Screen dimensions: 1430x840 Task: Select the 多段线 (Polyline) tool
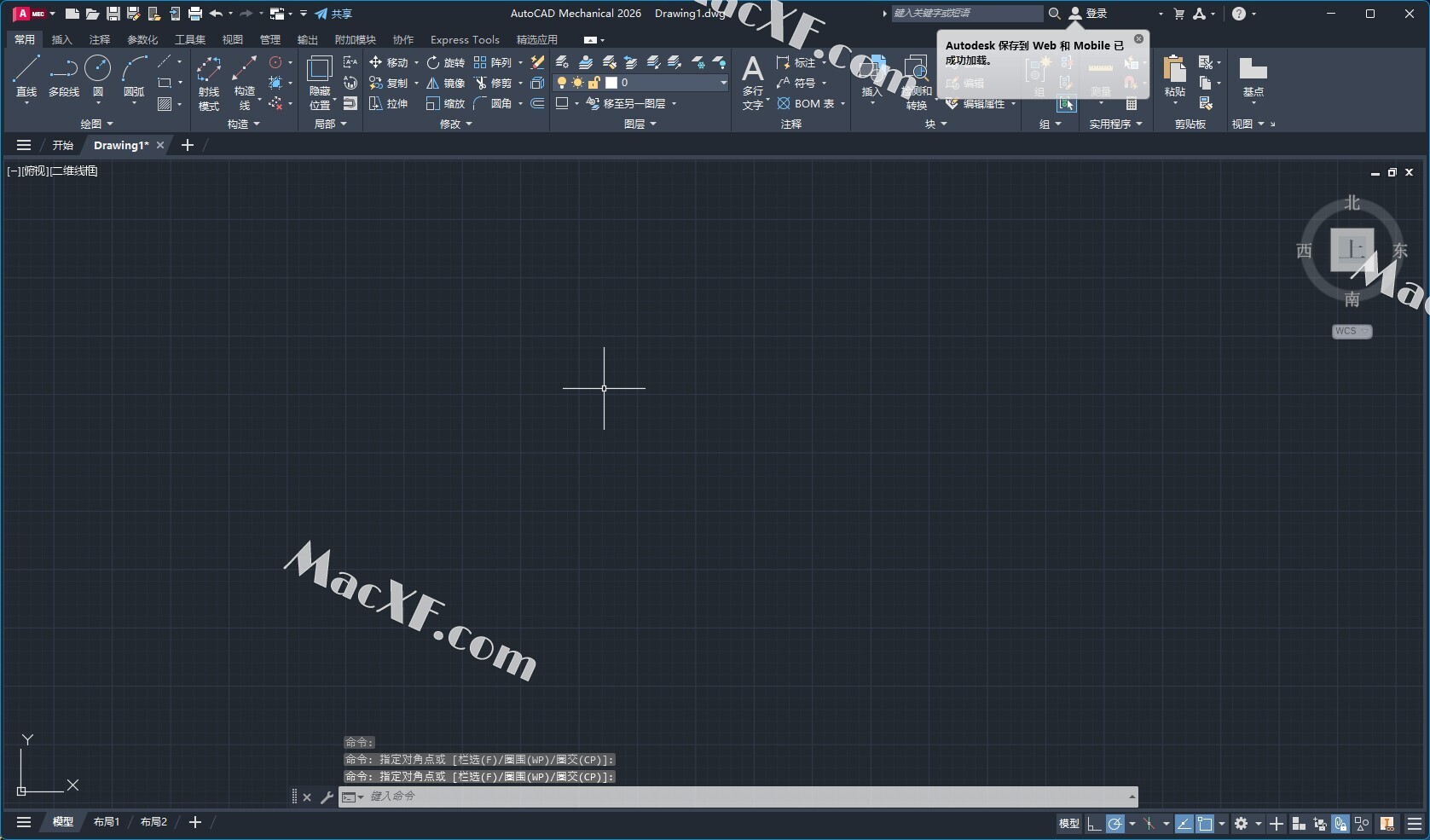pos(63,77)
